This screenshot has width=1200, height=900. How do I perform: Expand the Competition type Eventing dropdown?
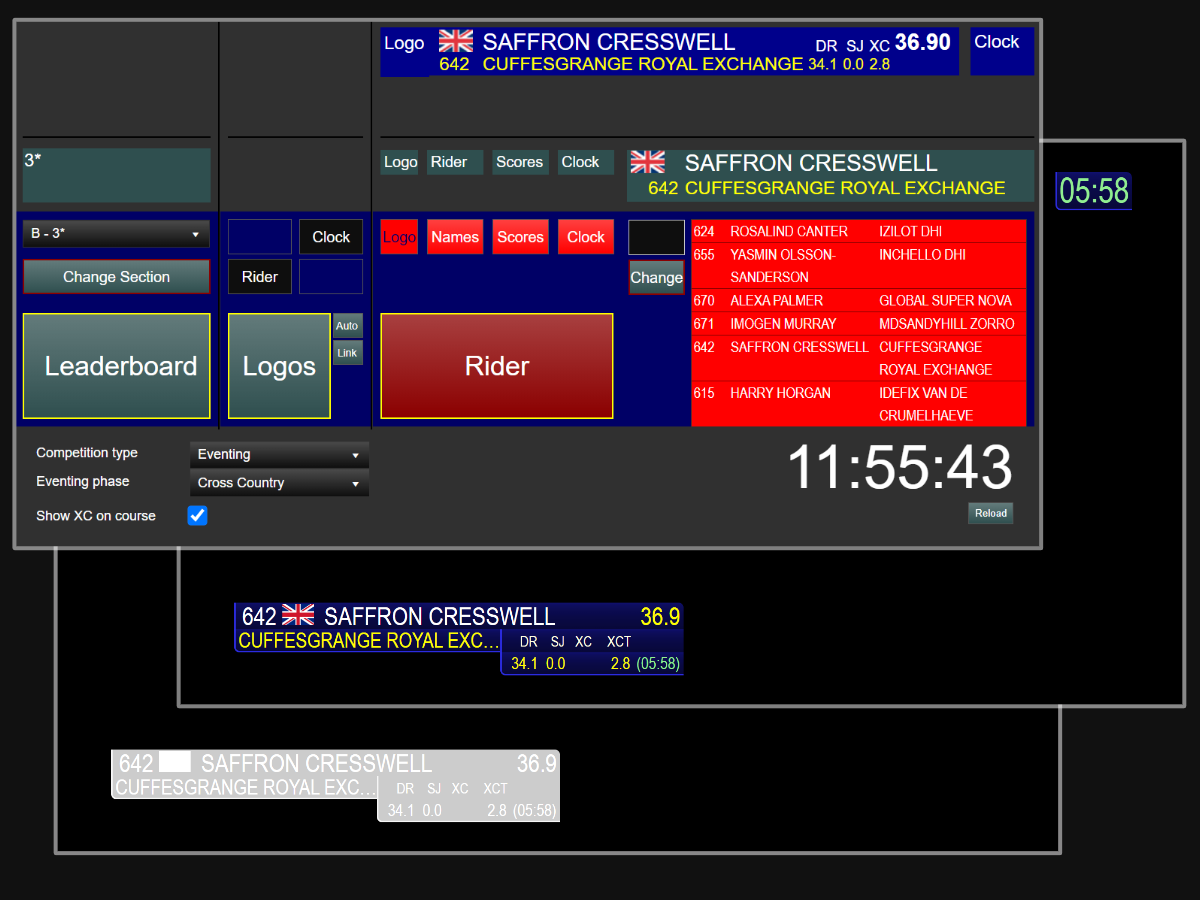click(279, 455)
